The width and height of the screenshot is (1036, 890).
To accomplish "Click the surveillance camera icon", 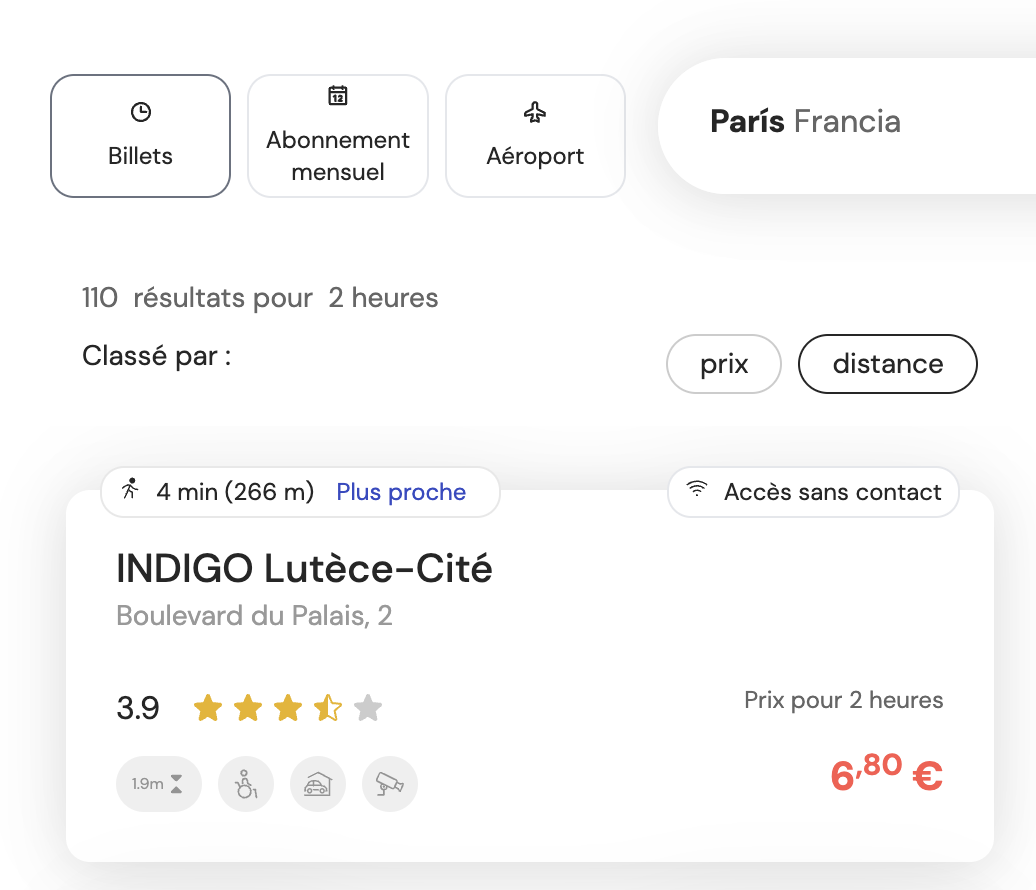I will coord(389,784).
